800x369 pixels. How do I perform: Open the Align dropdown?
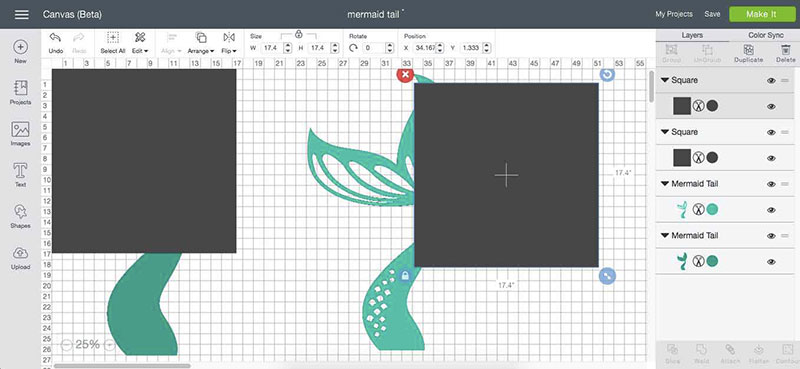tap(172, 43)
